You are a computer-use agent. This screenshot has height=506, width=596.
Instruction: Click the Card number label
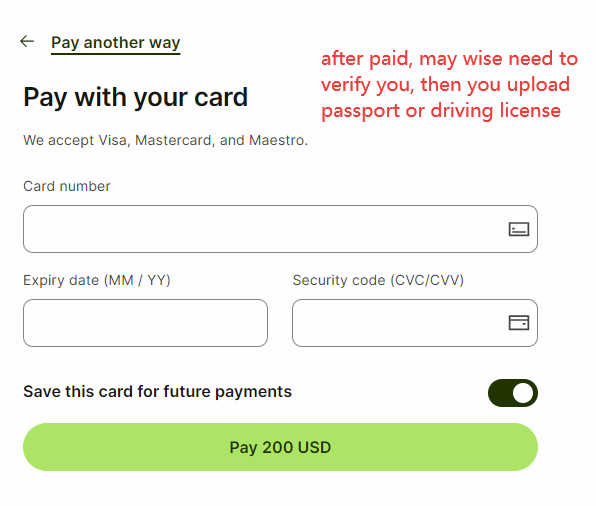coord(67,186)
